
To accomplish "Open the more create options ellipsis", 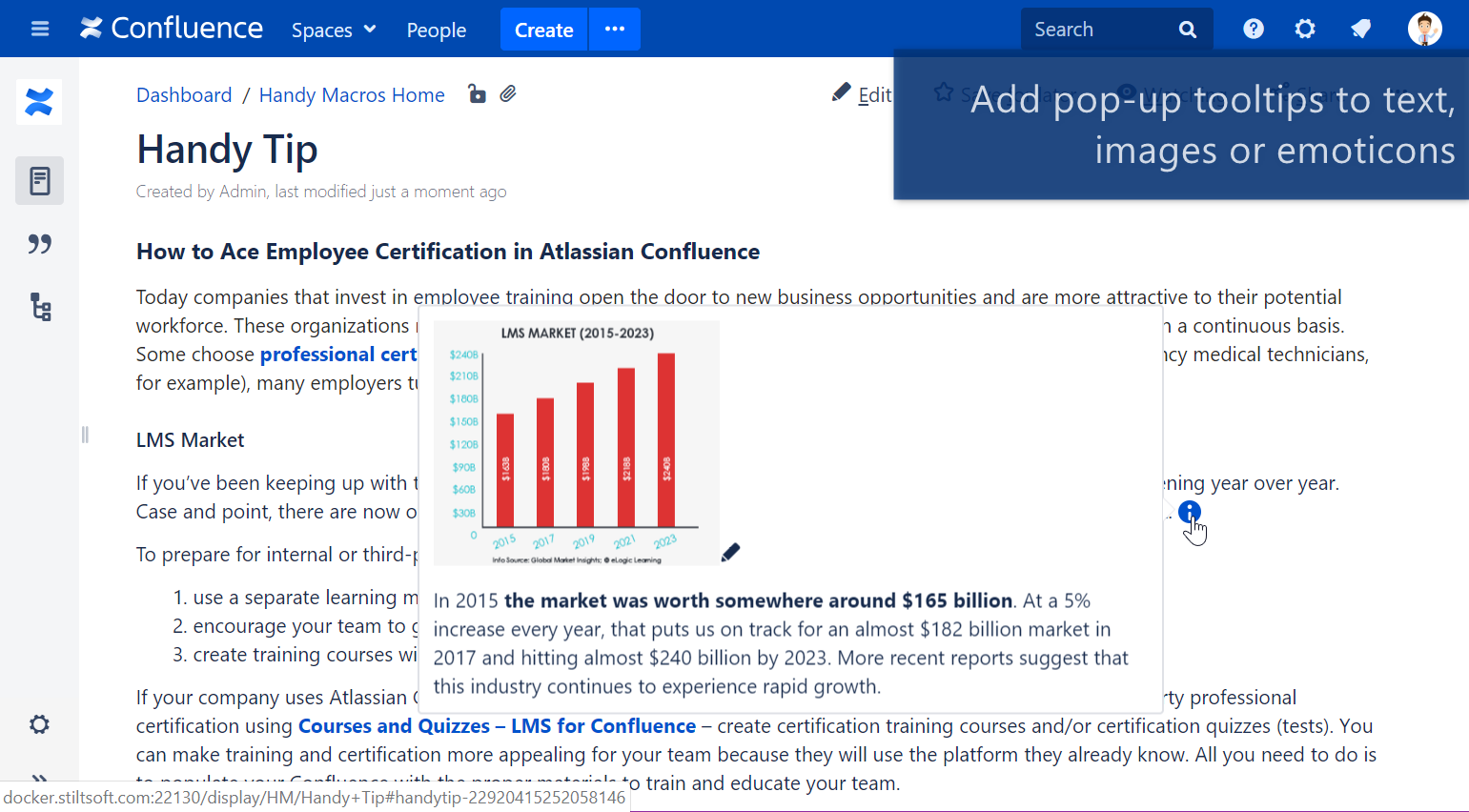I will click(615, 30).
